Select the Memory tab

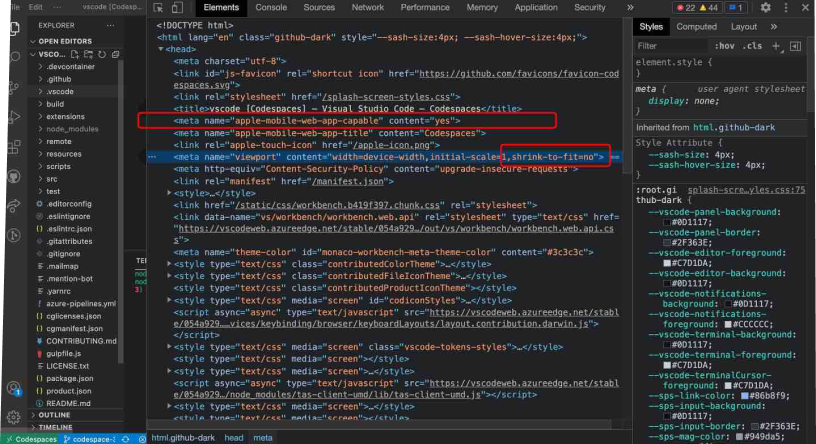pos(482,7)
